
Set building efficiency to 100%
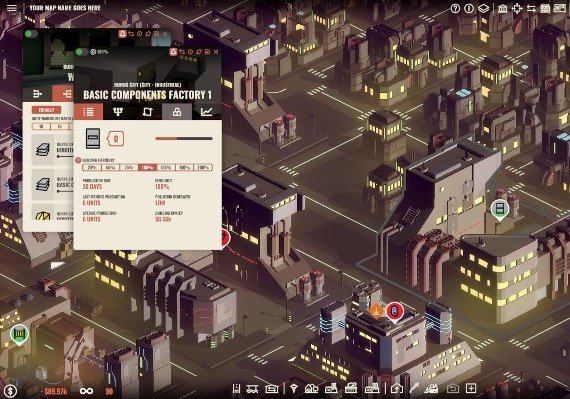(x=148, y=168)
